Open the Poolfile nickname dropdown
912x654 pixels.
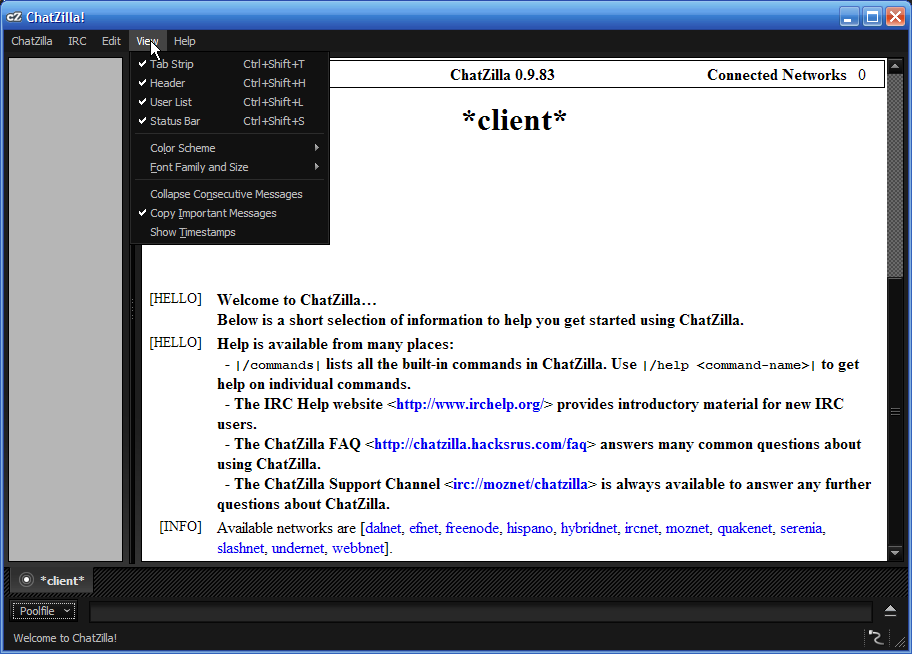pyautogui.click(x=44, y=611)
